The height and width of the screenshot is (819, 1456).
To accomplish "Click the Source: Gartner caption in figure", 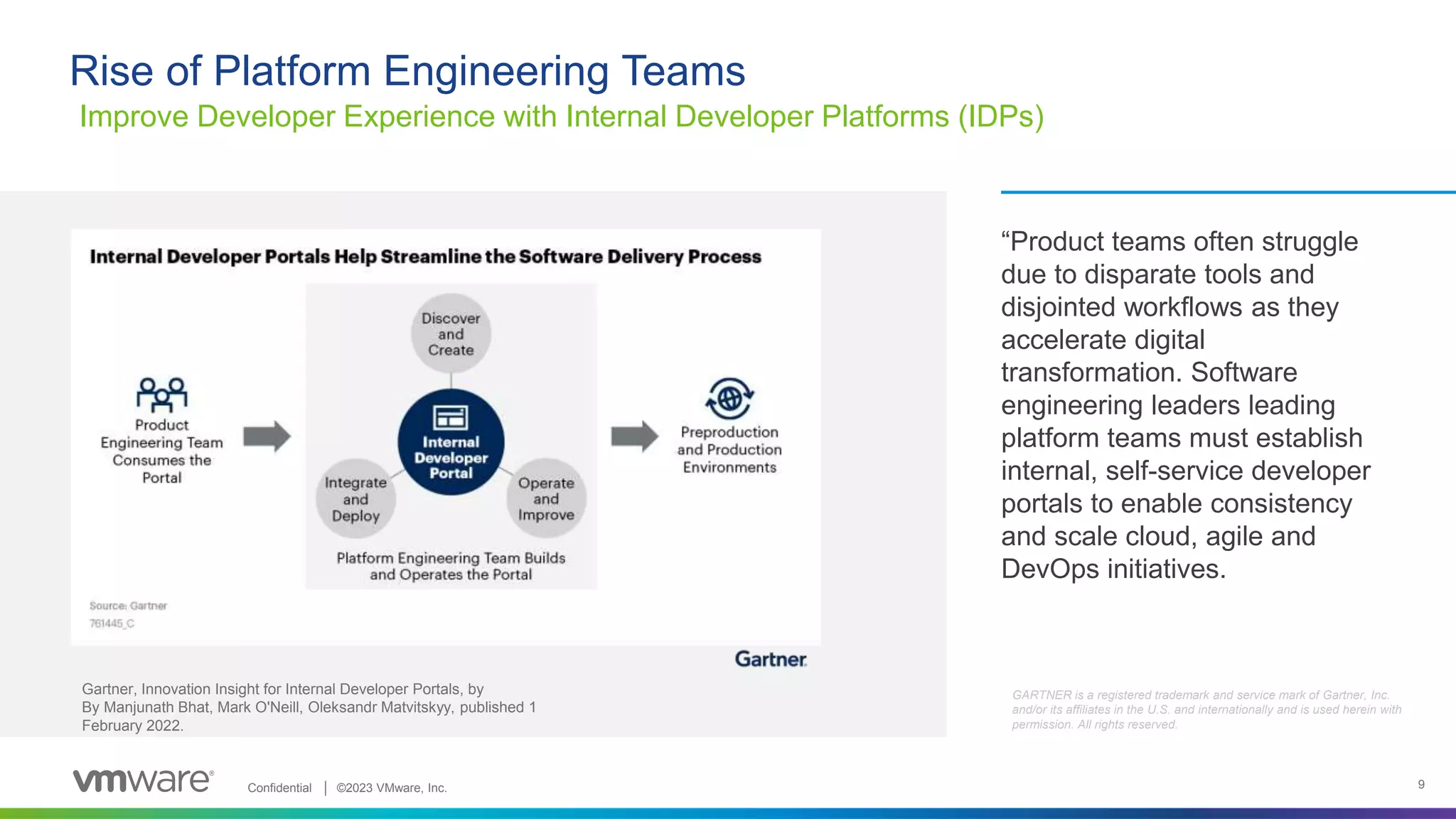I will 128,606.
